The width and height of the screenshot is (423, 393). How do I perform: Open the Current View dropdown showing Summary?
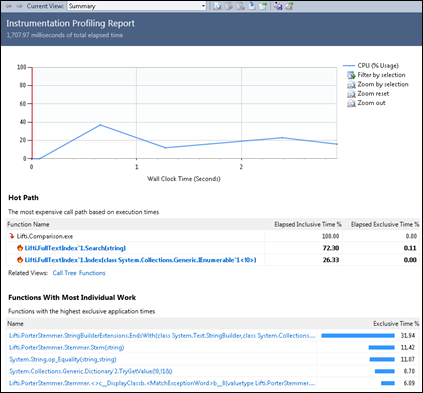pyautogui.click(x=137, y=6)
